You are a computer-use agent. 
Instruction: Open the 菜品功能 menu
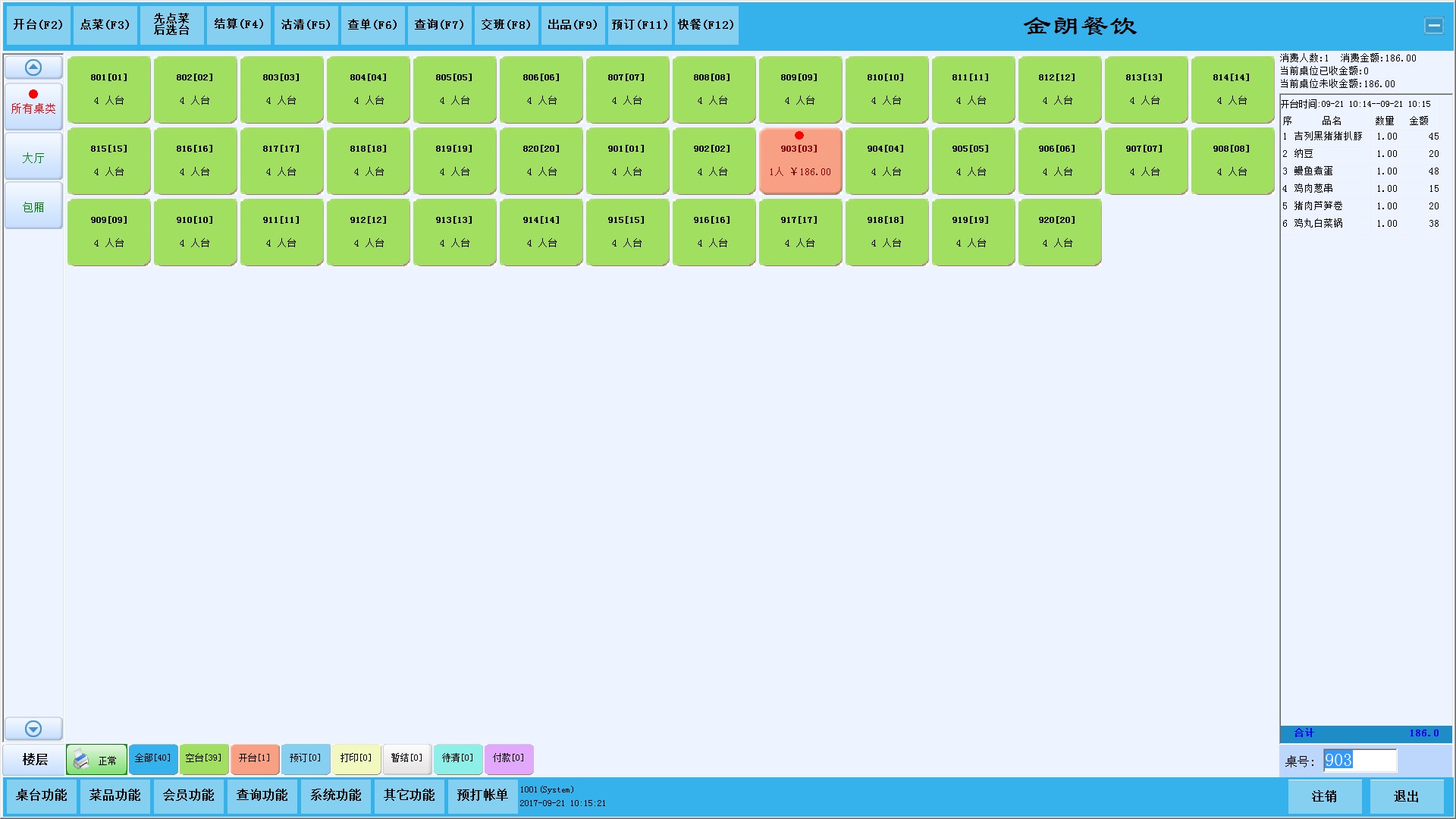coord(115,795)
